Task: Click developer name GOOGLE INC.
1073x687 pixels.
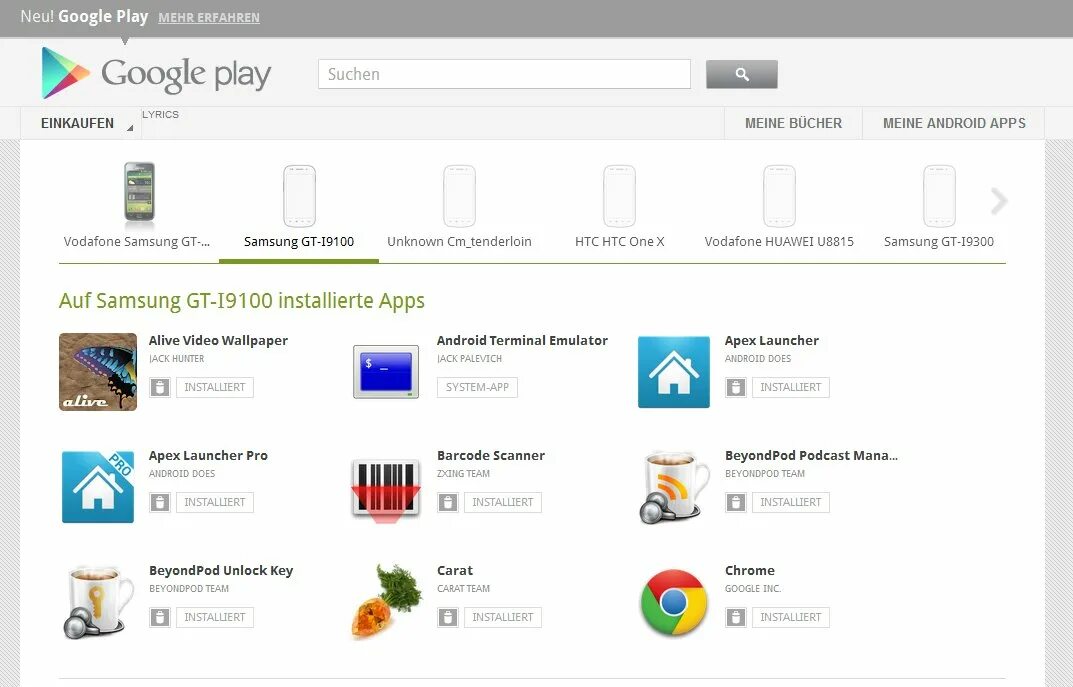Action: [x=753, y=588]
